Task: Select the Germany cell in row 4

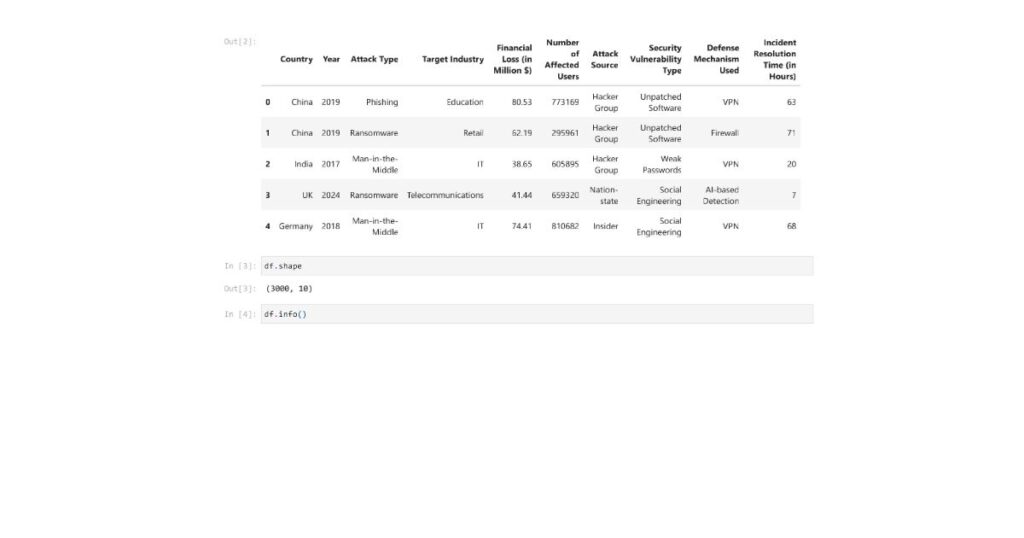Action: tap(296, 226)
